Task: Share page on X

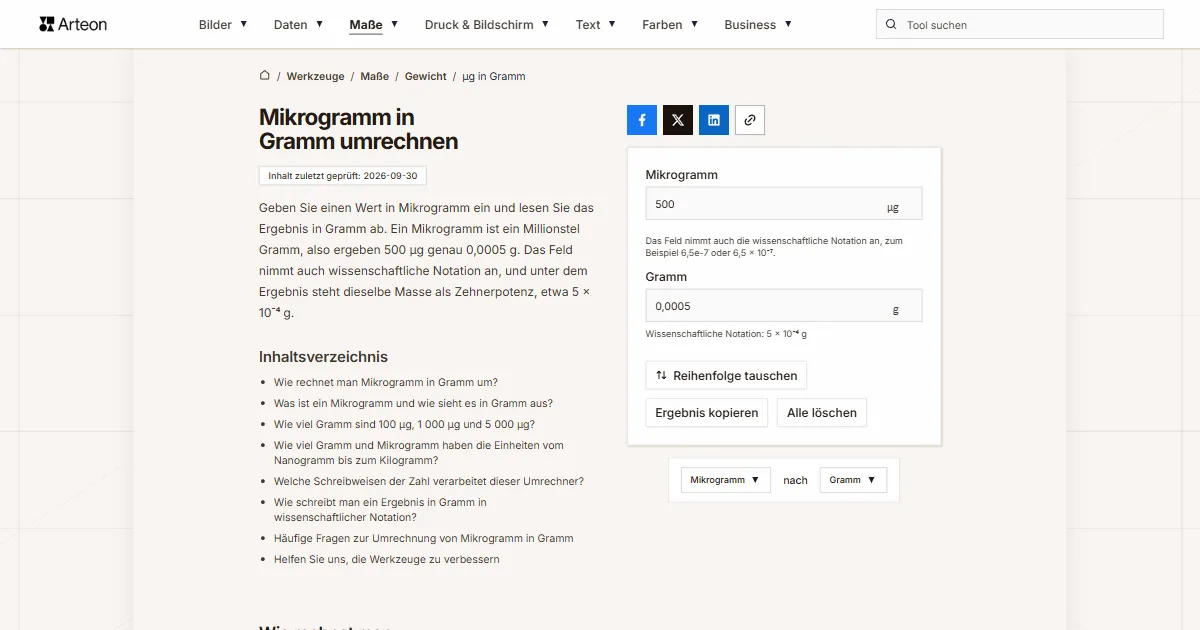Action: (x=678, y=120)
